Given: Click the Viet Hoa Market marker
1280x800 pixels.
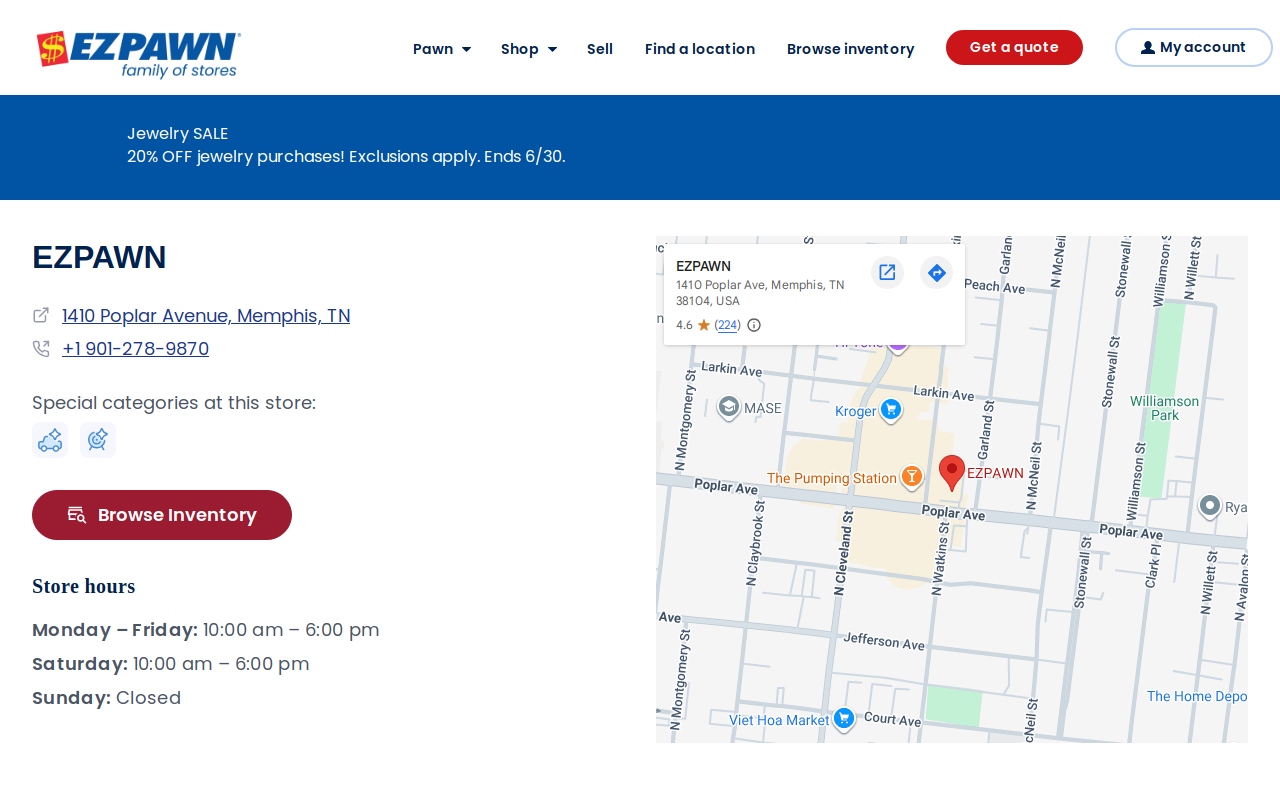Looking at the screenshot, I should click(844, 719).
